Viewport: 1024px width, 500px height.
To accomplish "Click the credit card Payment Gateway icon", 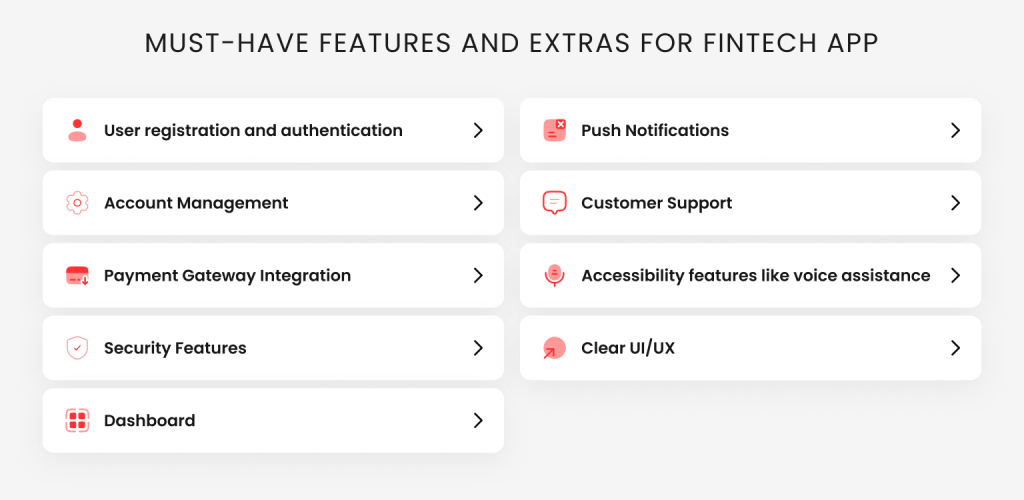I will 77,276.
